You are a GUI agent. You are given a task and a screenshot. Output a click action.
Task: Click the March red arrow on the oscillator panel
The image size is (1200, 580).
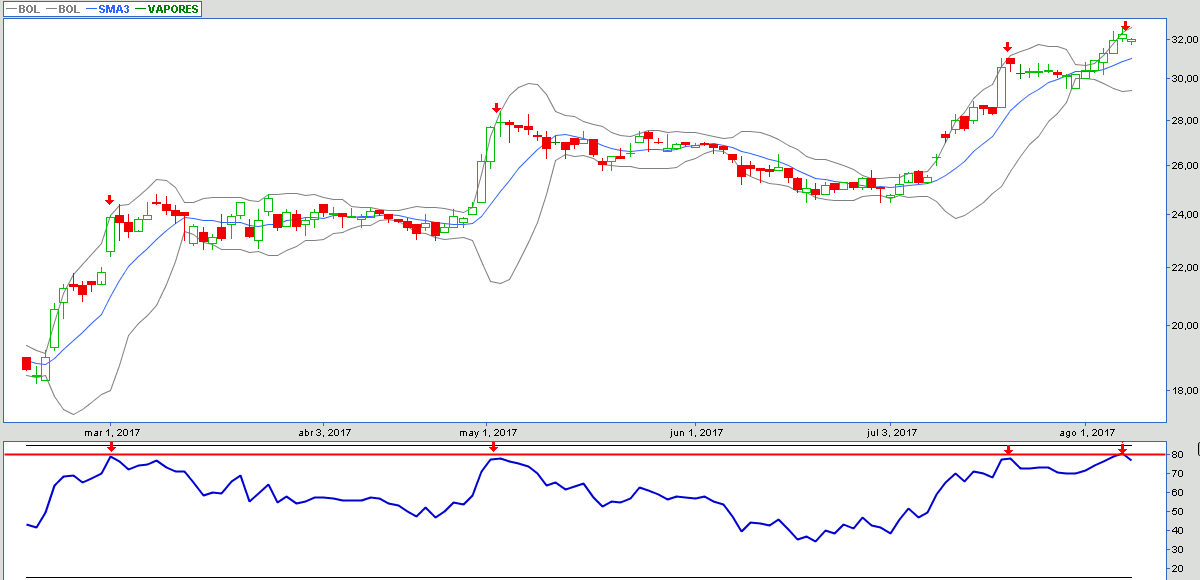[x=110, y=449]
